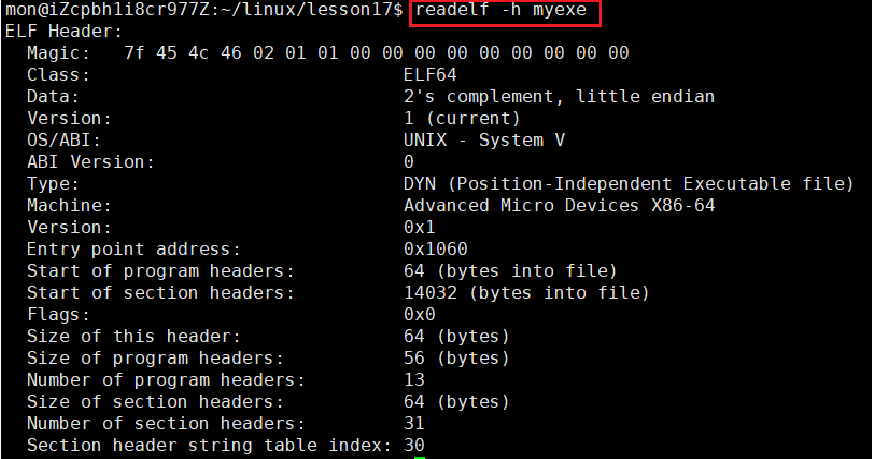
Task: Click the Flags value 0x0
Action: click(x=419, y=314)
